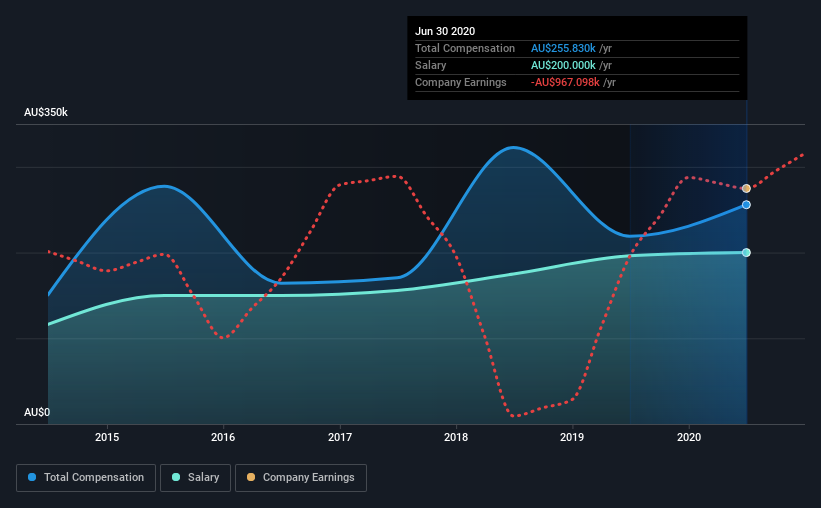The width and height of the screenshot is (821, 508).
Task: Toggle the Company Earnings legend button
Action: (301, 478)
